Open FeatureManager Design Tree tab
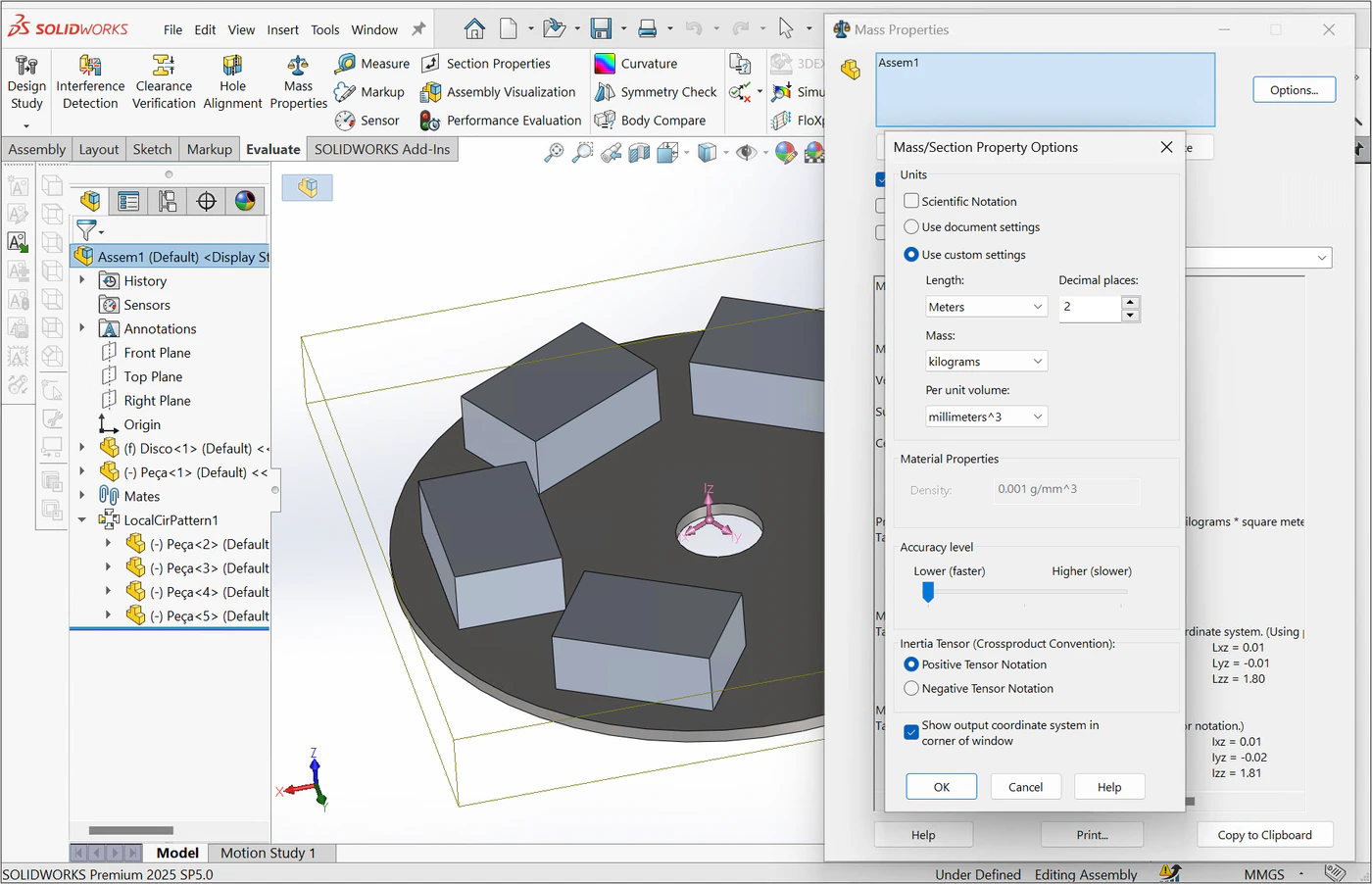 (x=90, y=201)
